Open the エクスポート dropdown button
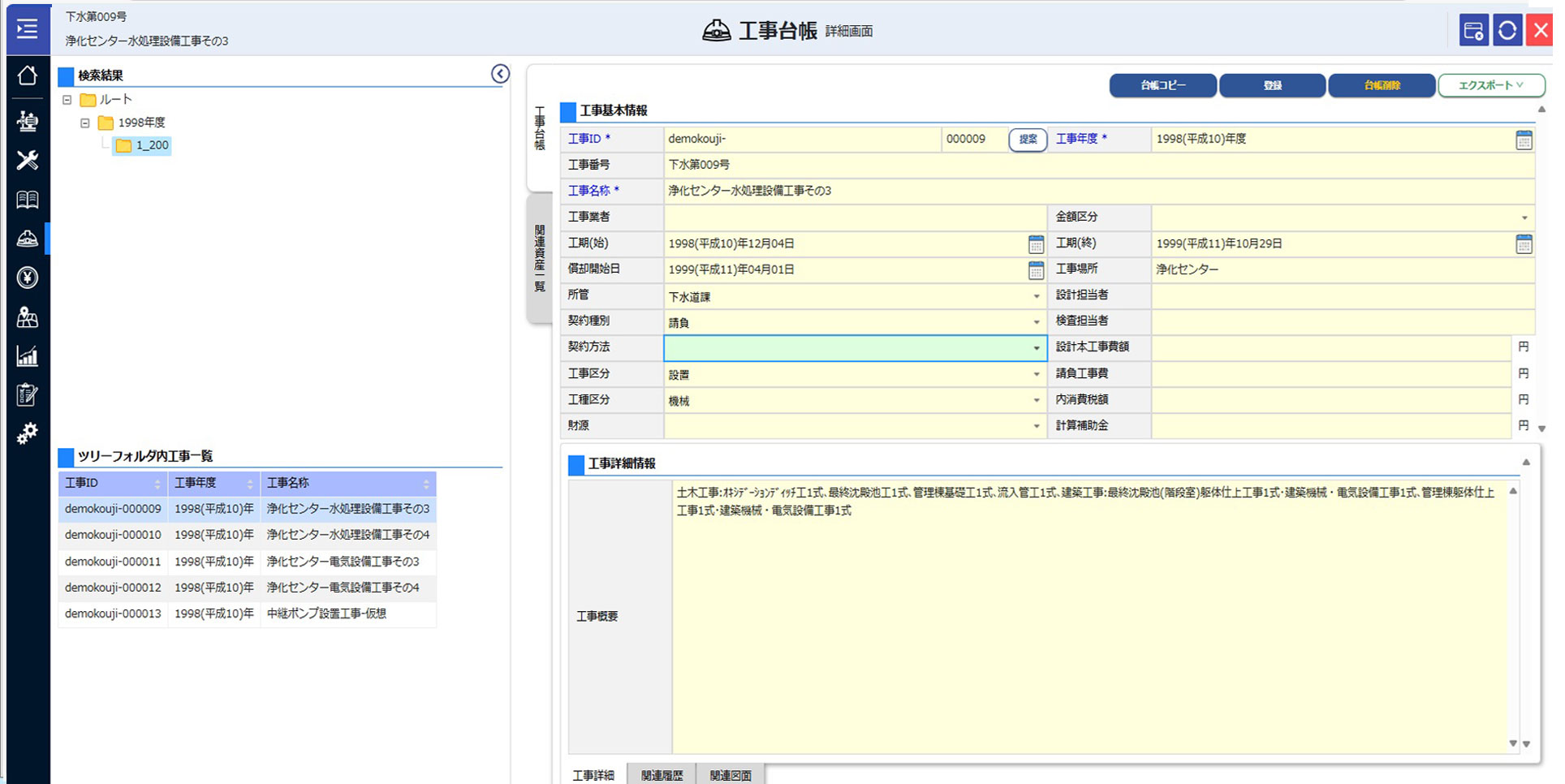Image resolution: width=1565 pixels, height=784 pixels. [x=1490, y=85]
